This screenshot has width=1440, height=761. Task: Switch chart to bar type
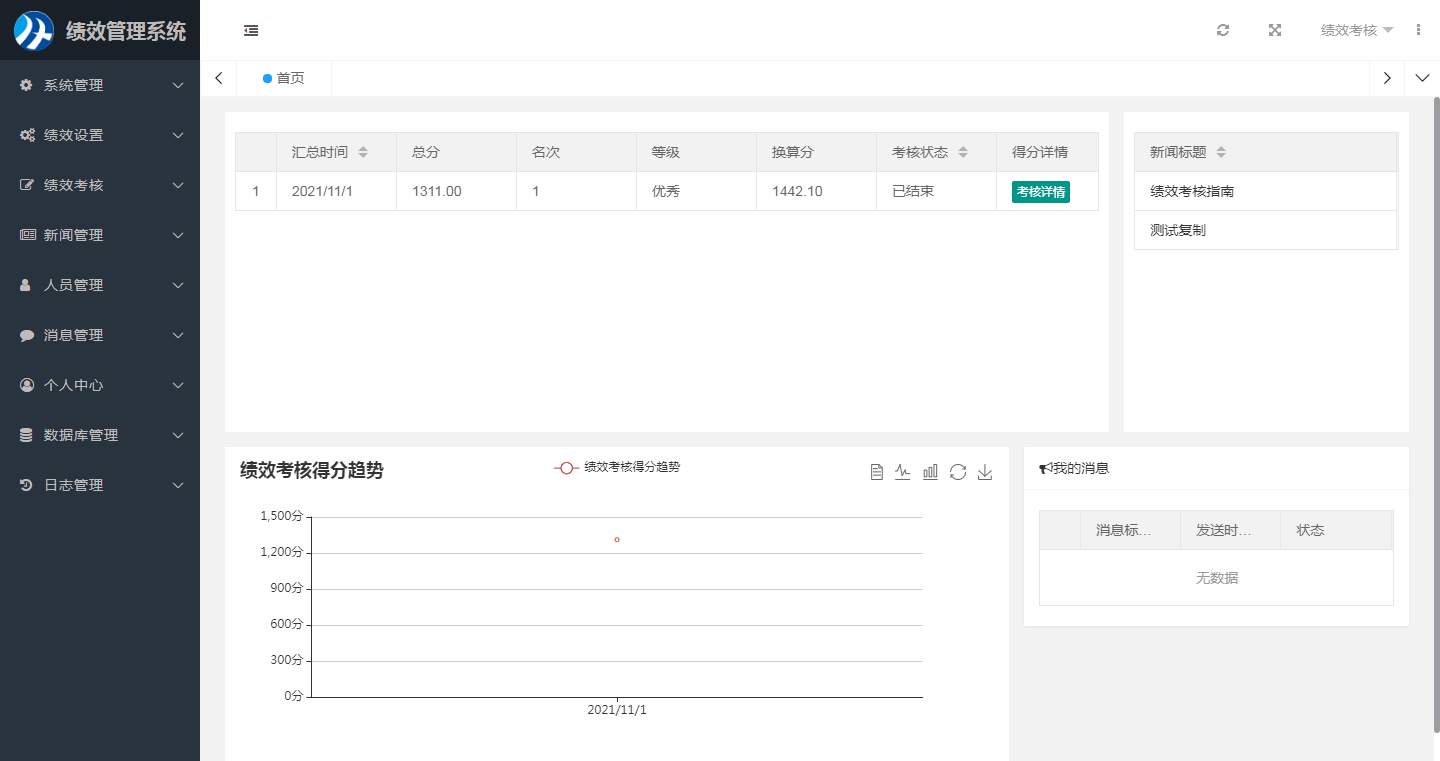click(930, 472)
